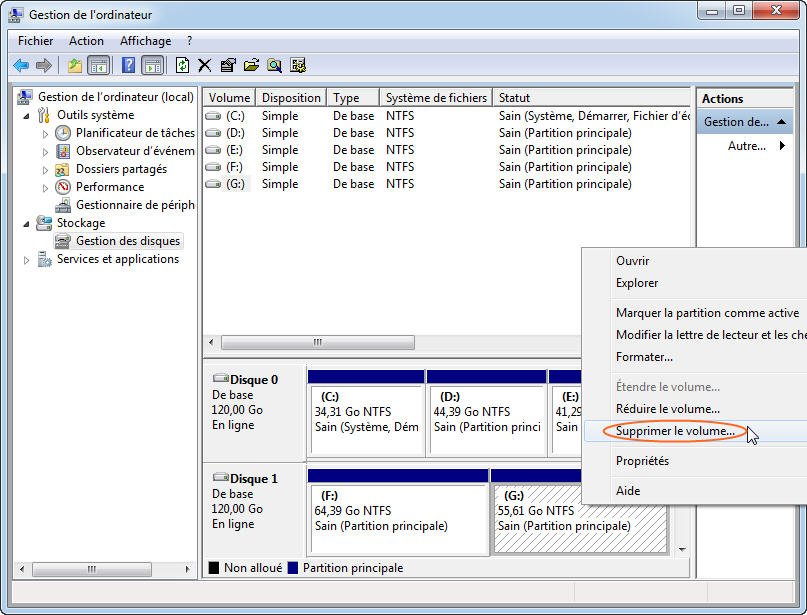Open the Fichier menu
This screenshot has height=615, width=807.
coord(36,41)
